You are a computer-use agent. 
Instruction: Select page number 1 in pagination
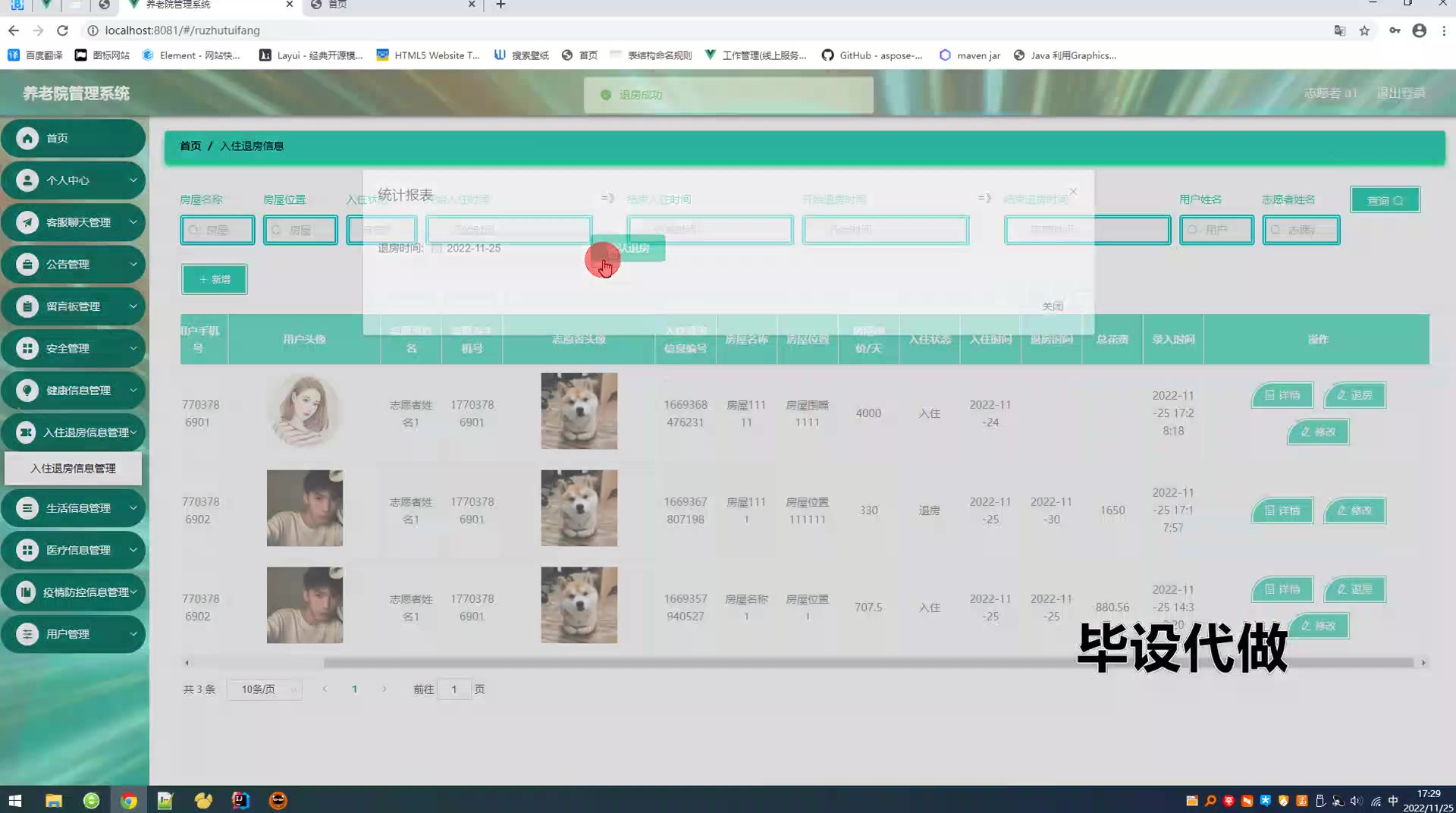tap(354, 689)
